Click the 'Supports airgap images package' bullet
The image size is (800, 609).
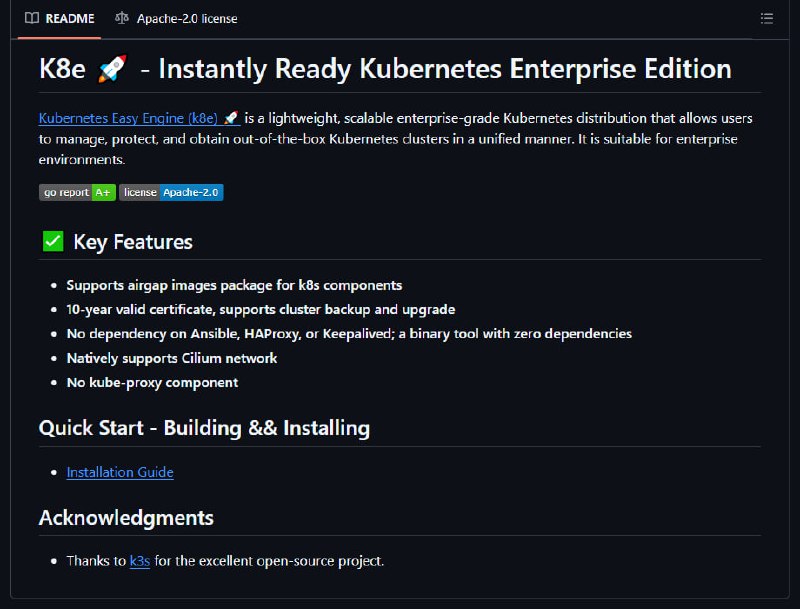[x=234, y=285]
